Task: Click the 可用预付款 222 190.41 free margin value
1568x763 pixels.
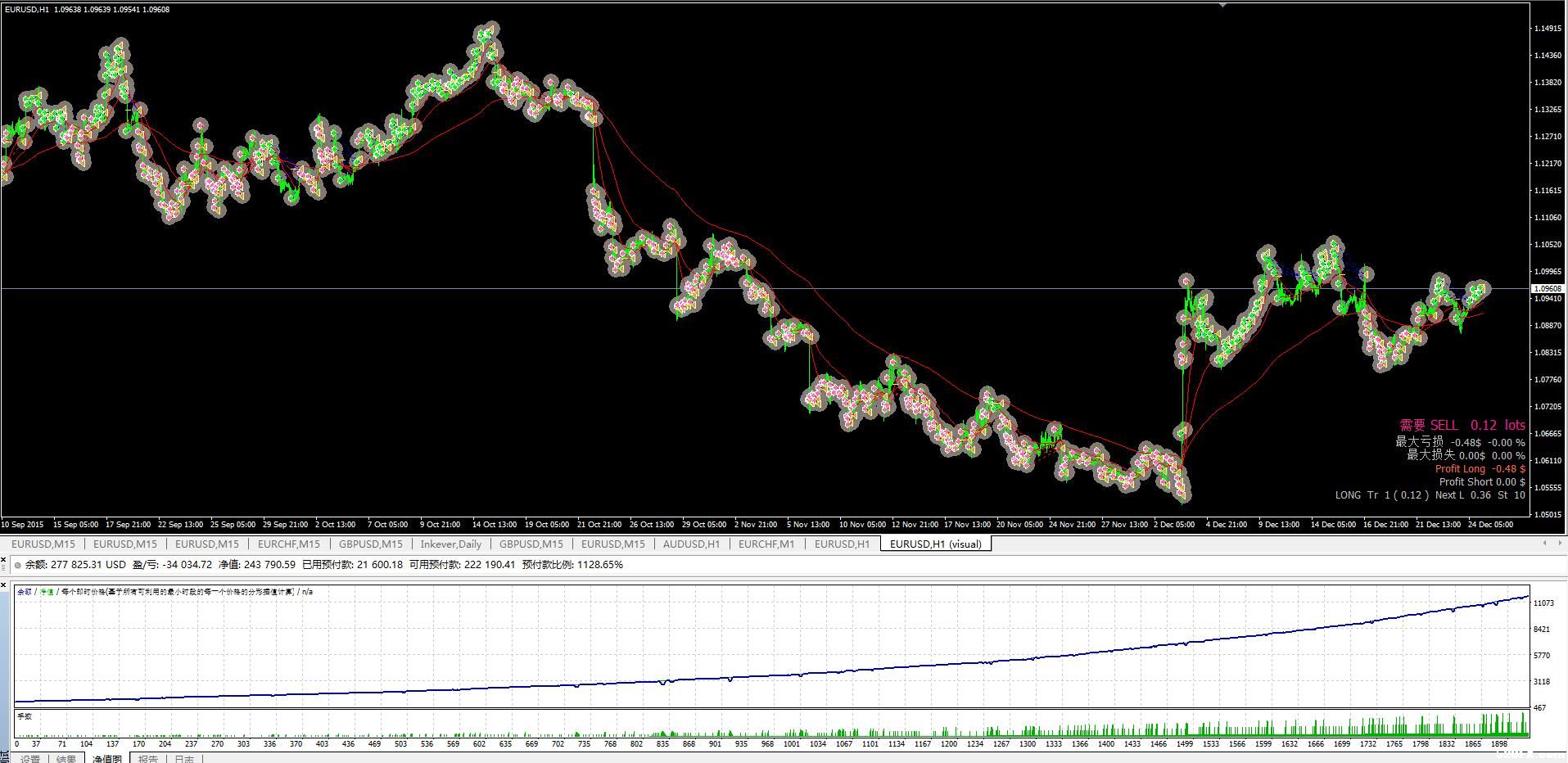Action: 462,565
